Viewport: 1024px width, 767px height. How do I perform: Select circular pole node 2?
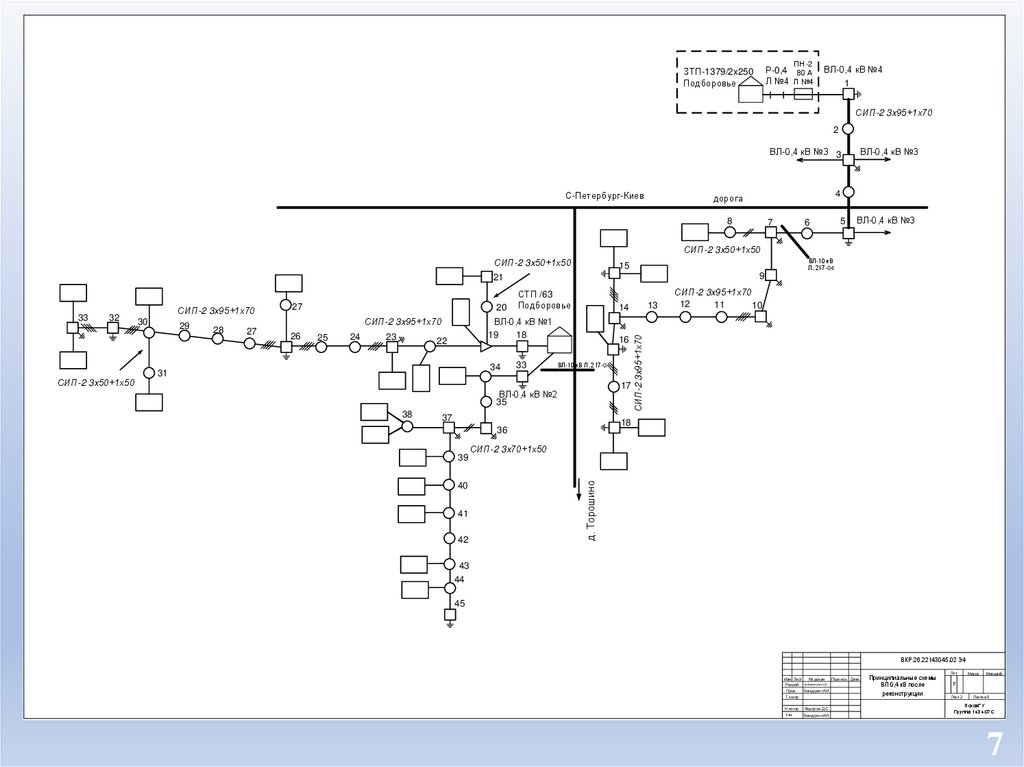click(848, 129)
